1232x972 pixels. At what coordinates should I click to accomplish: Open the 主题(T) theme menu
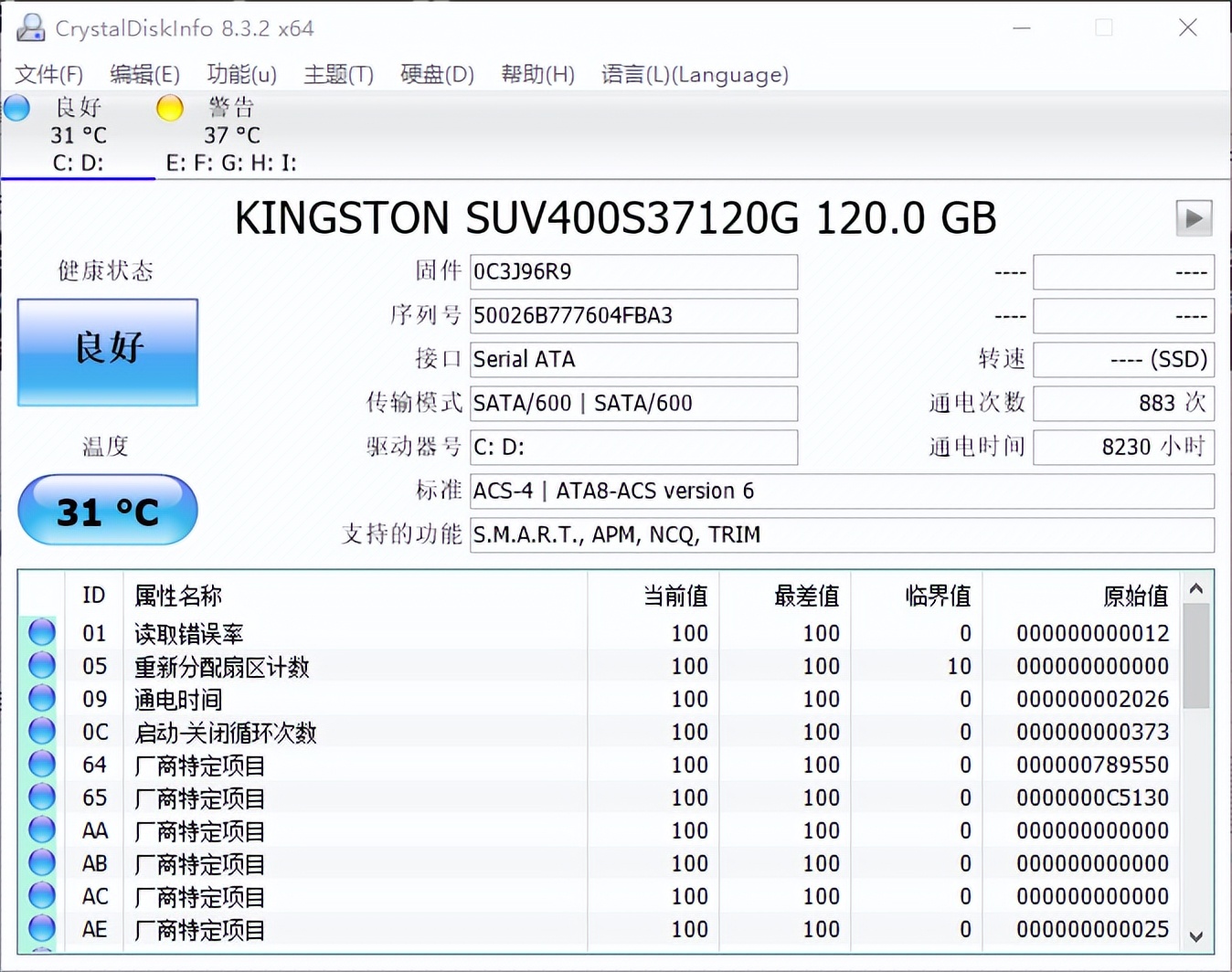click(338, 75)
